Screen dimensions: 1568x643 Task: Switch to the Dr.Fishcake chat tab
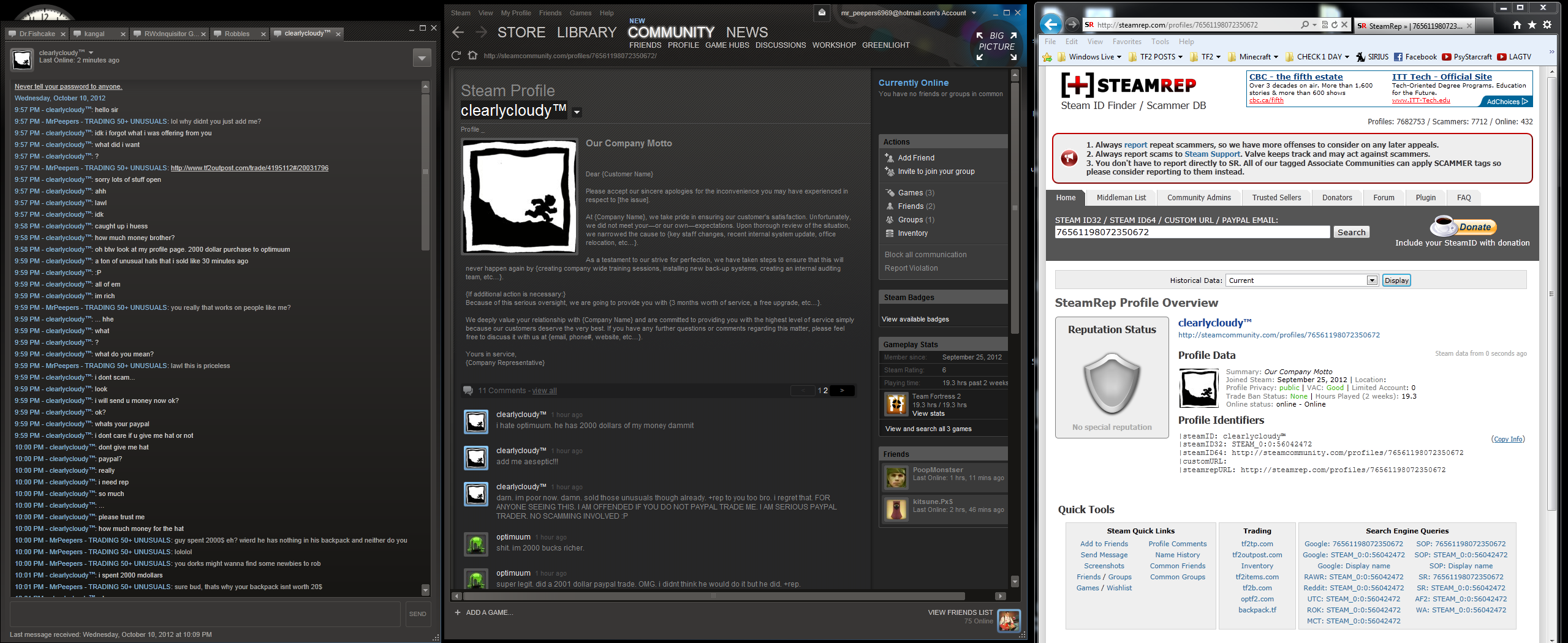click(37, 34)
